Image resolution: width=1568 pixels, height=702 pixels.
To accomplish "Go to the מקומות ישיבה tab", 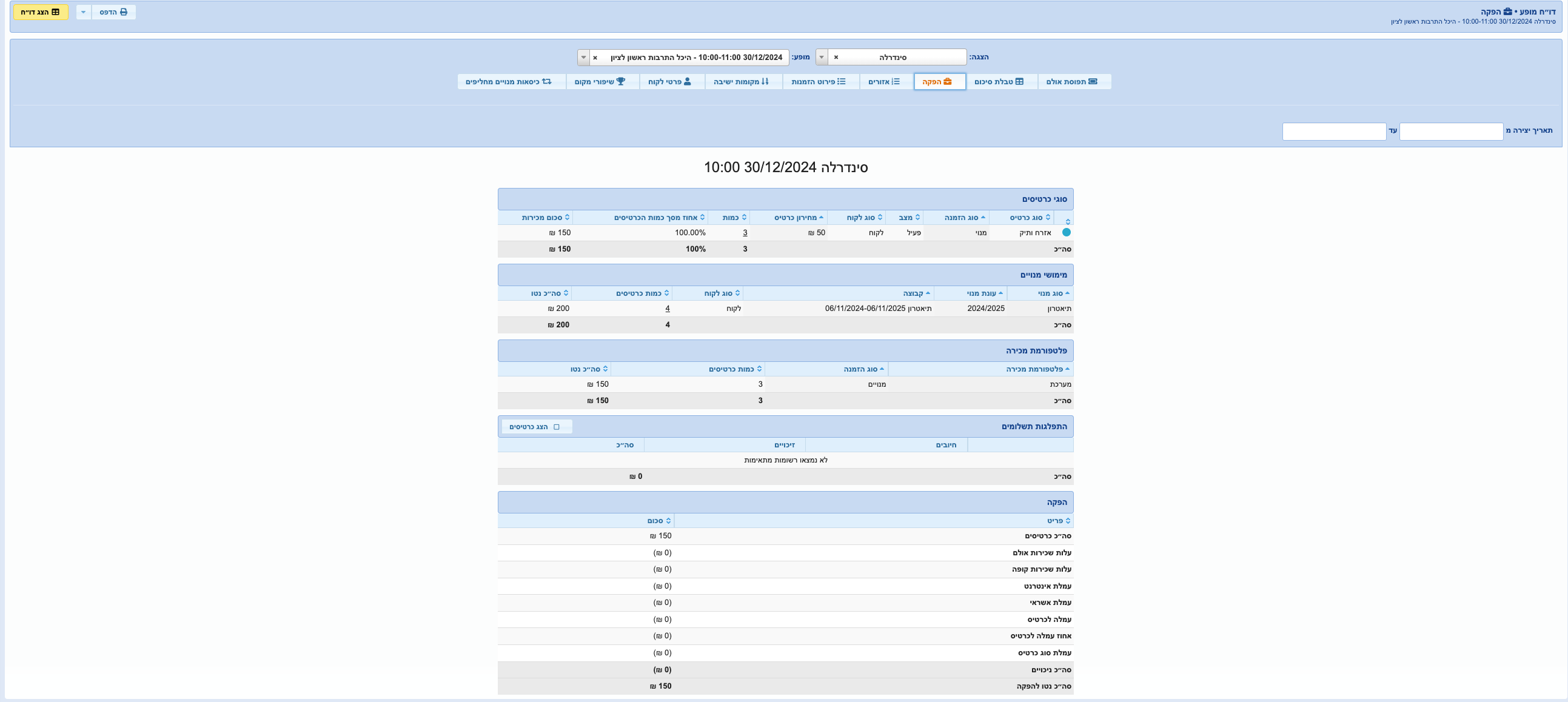I will point(744,81).
